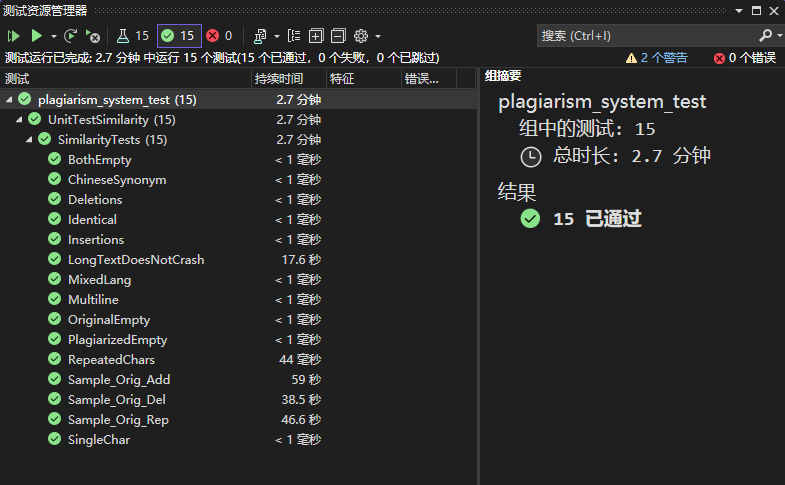Collapse all tests icon
The height and width of the screenshot is (485, 785).
(338, 36)
